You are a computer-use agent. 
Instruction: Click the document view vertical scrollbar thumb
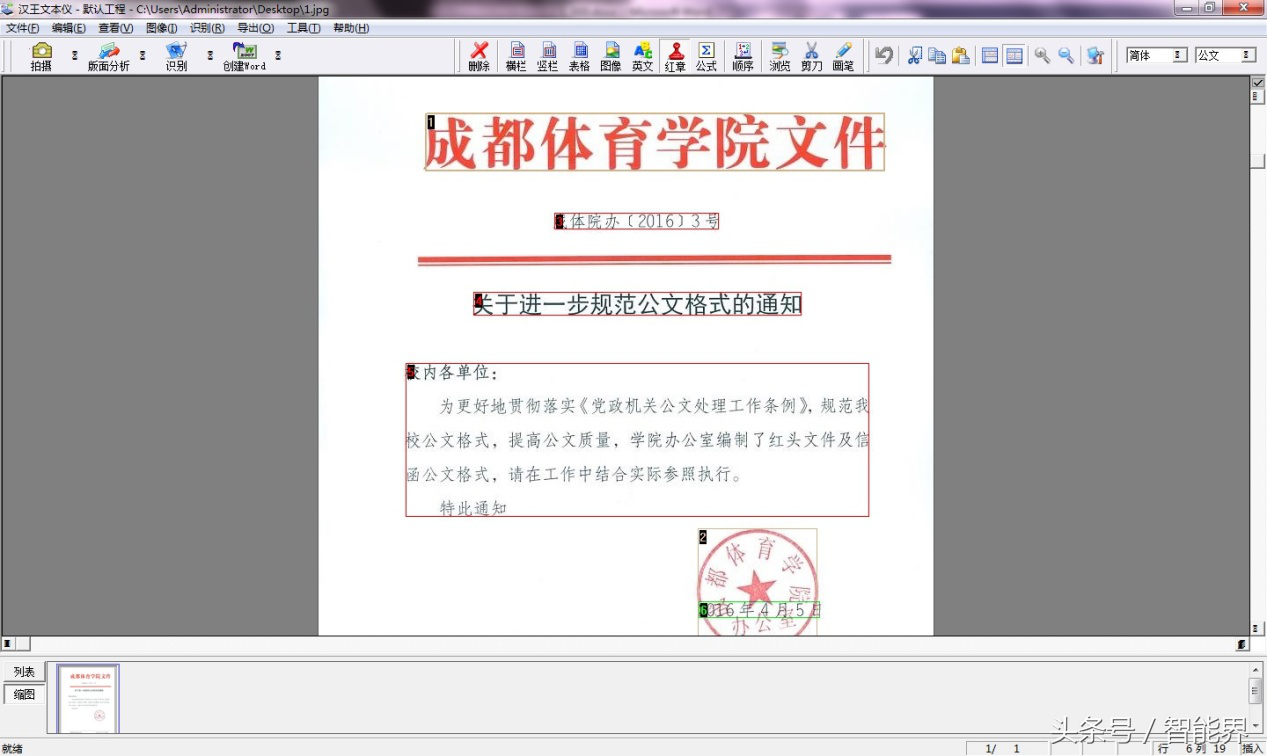tap(1257, 161)
